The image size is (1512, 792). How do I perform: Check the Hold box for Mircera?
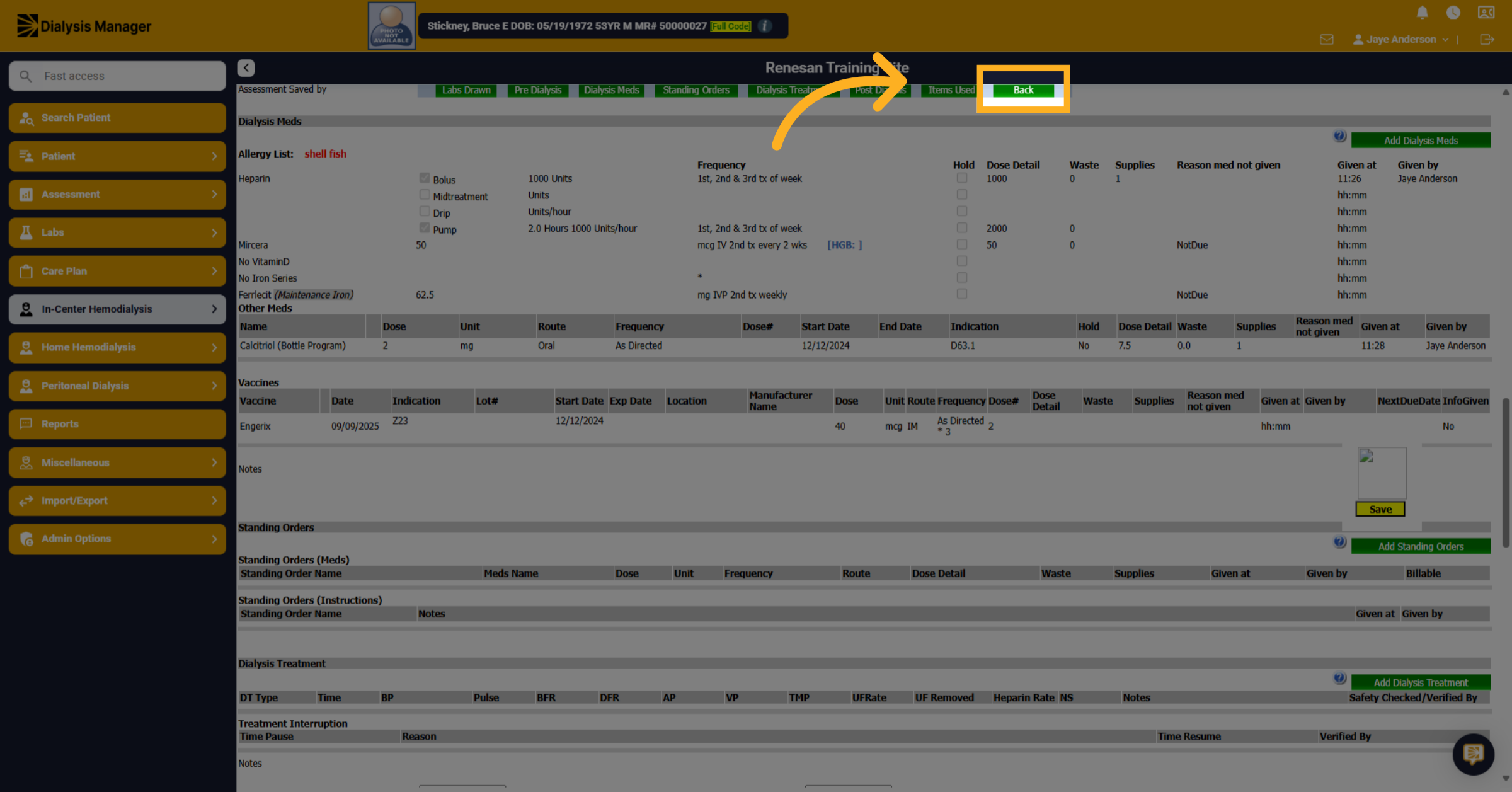(x=961, y=244)
